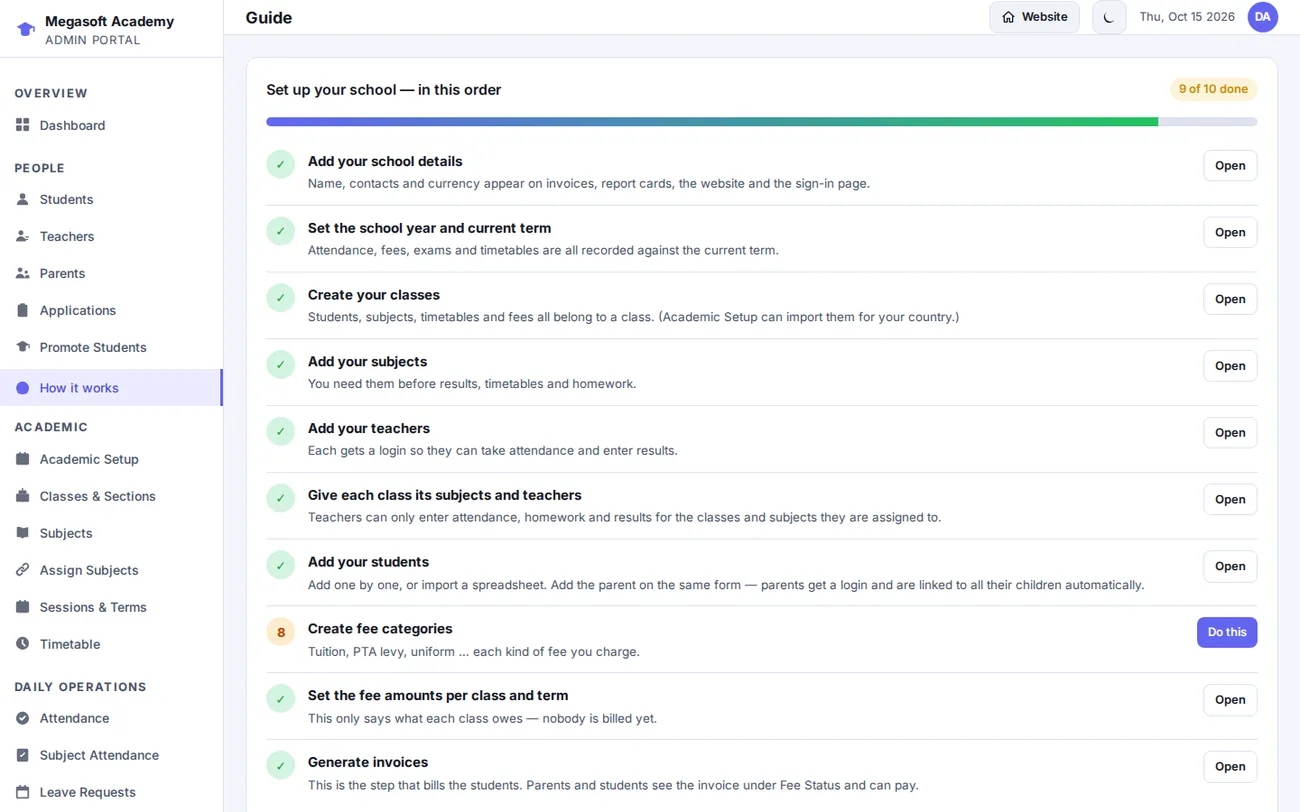Go to Students in the sidebar
The width and height of the screenshot is (1300, 812).
click(x=111, y=199)
